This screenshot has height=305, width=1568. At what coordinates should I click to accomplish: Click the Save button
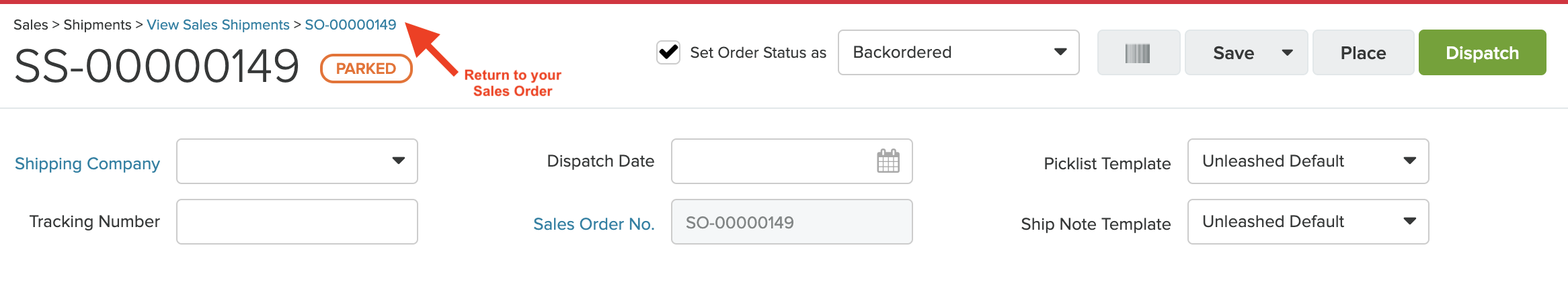tap(1233, 52)
